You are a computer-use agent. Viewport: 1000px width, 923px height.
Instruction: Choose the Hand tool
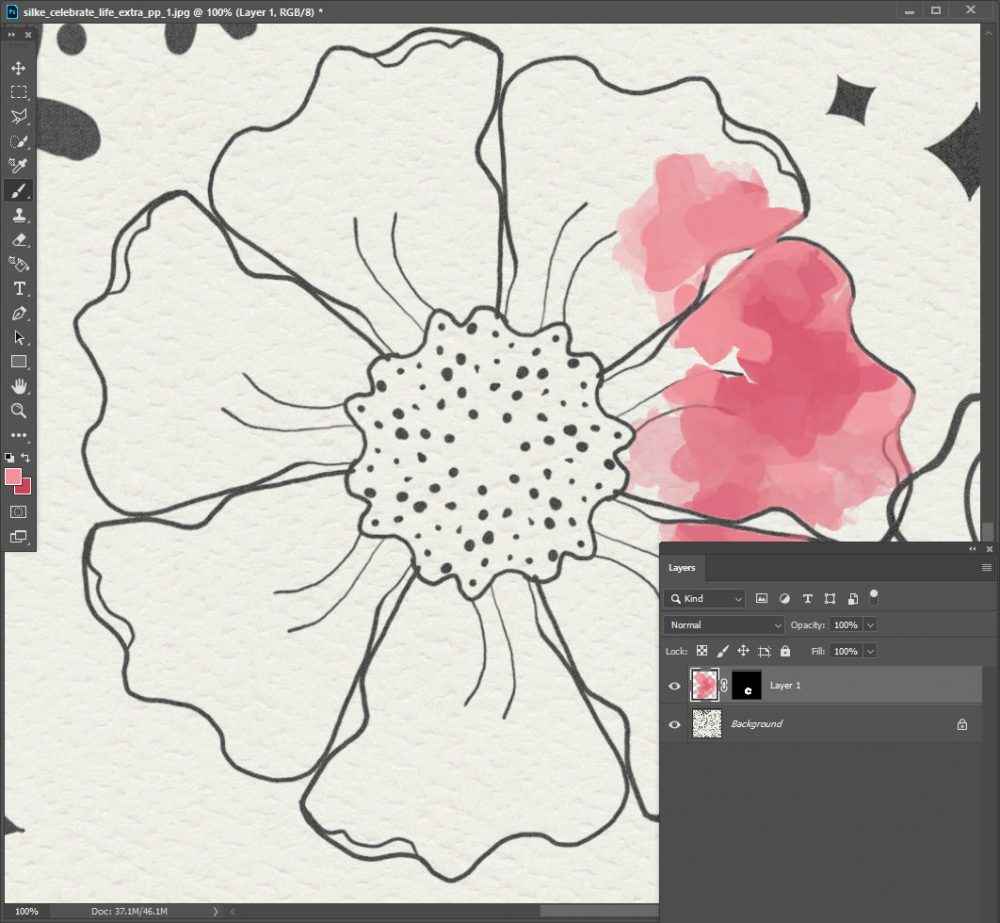coord(18,386)
